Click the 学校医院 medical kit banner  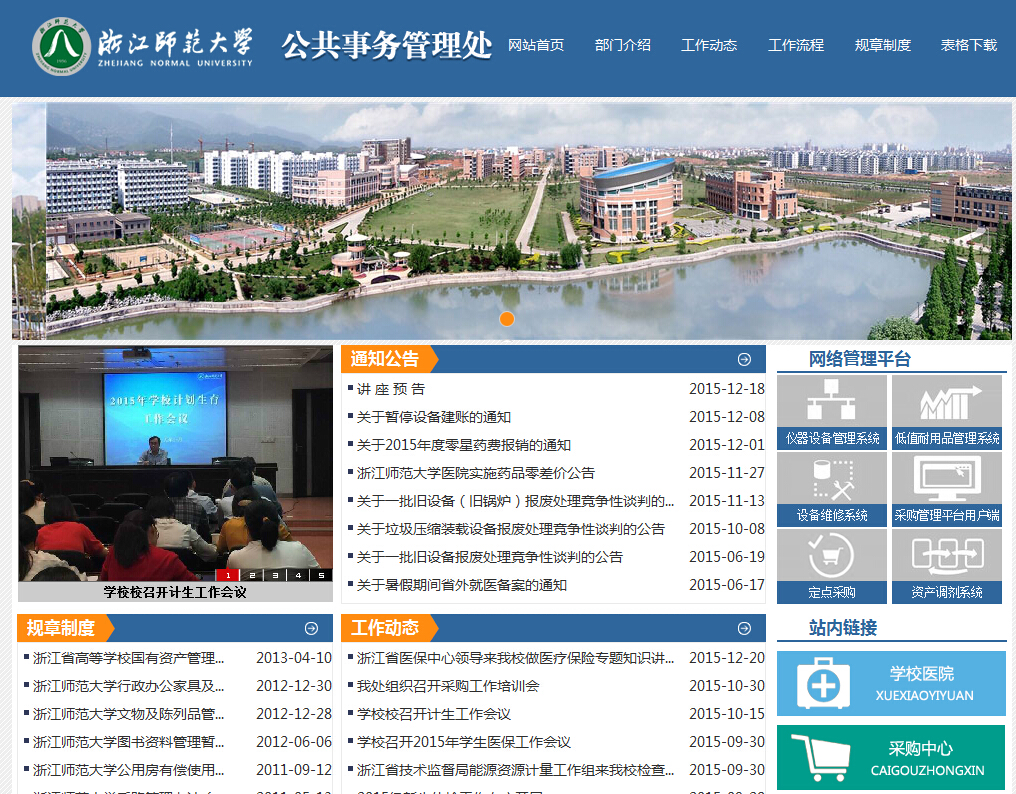890,683
